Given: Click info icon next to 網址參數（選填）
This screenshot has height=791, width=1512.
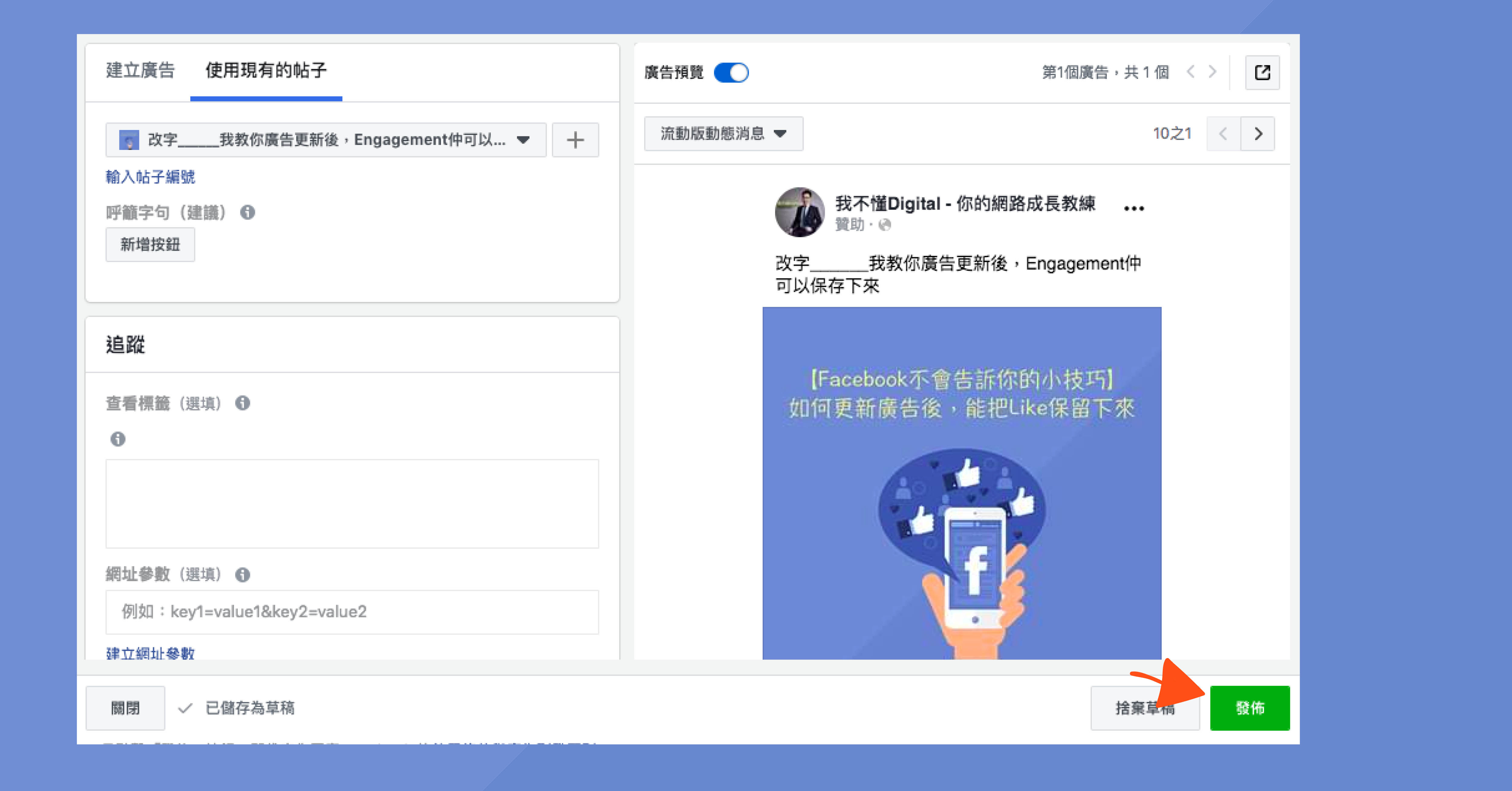Looking at the screenshot, I should tap(243, 575).
